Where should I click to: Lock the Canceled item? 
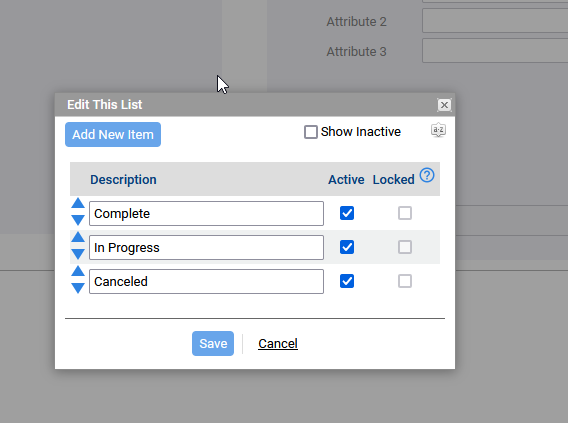tap(405, 281)
